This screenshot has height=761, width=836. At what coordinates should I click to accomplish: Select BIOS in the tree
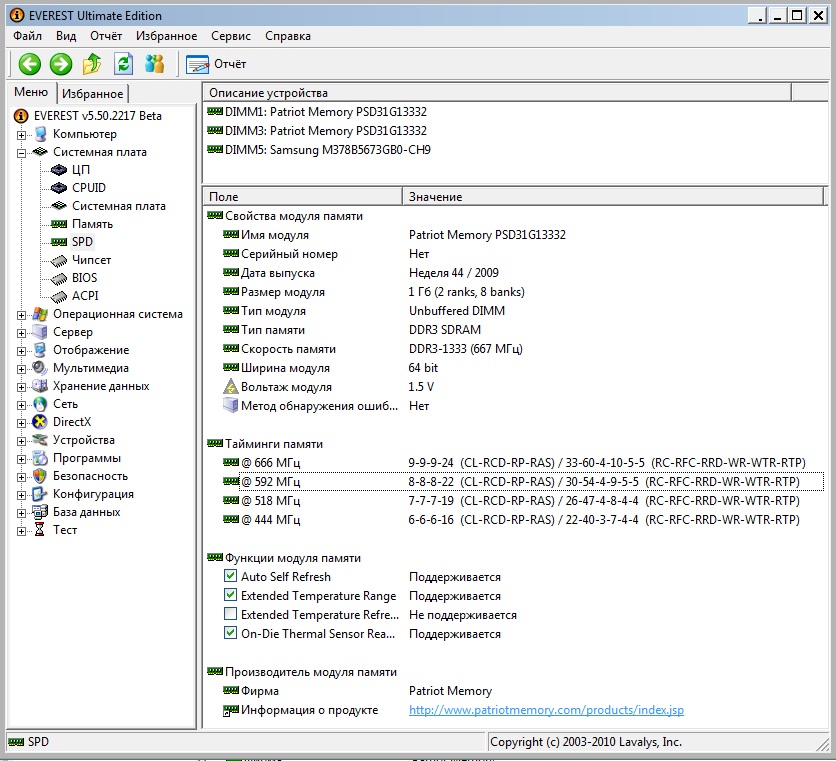[84, 278]
